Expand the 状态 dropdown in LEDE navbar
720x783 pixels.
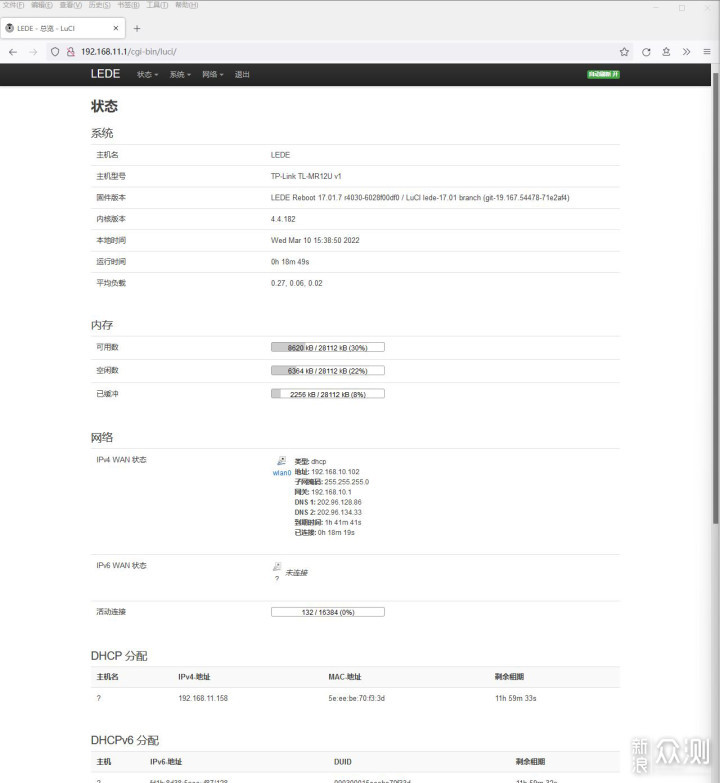[147, 74]
